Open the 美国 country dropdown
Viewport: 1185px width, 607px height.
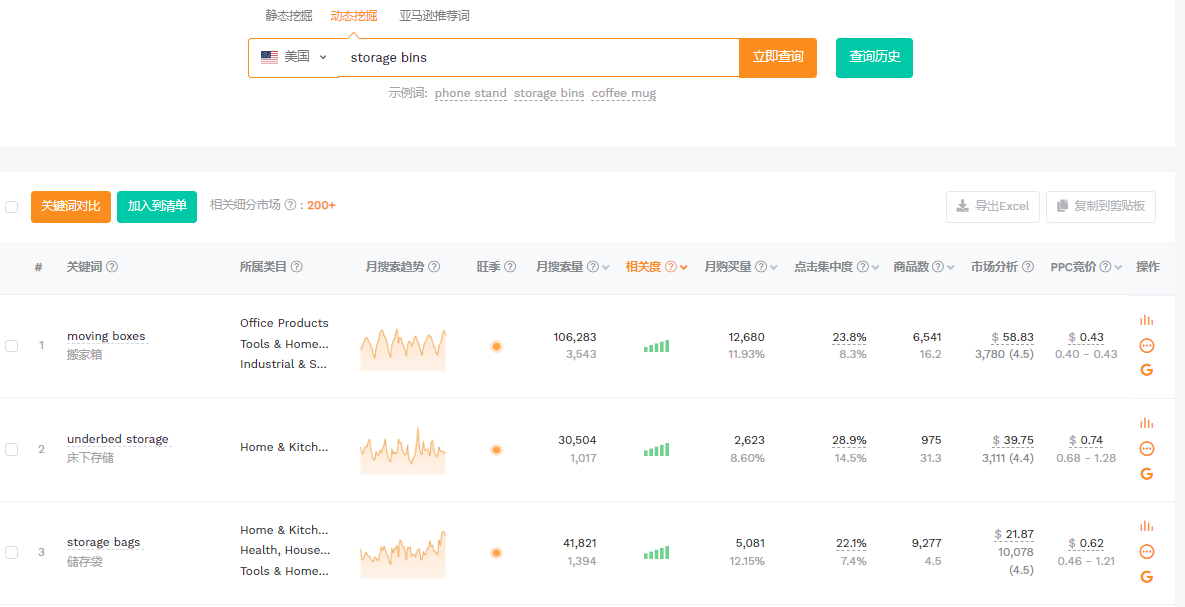coord(294,57)
